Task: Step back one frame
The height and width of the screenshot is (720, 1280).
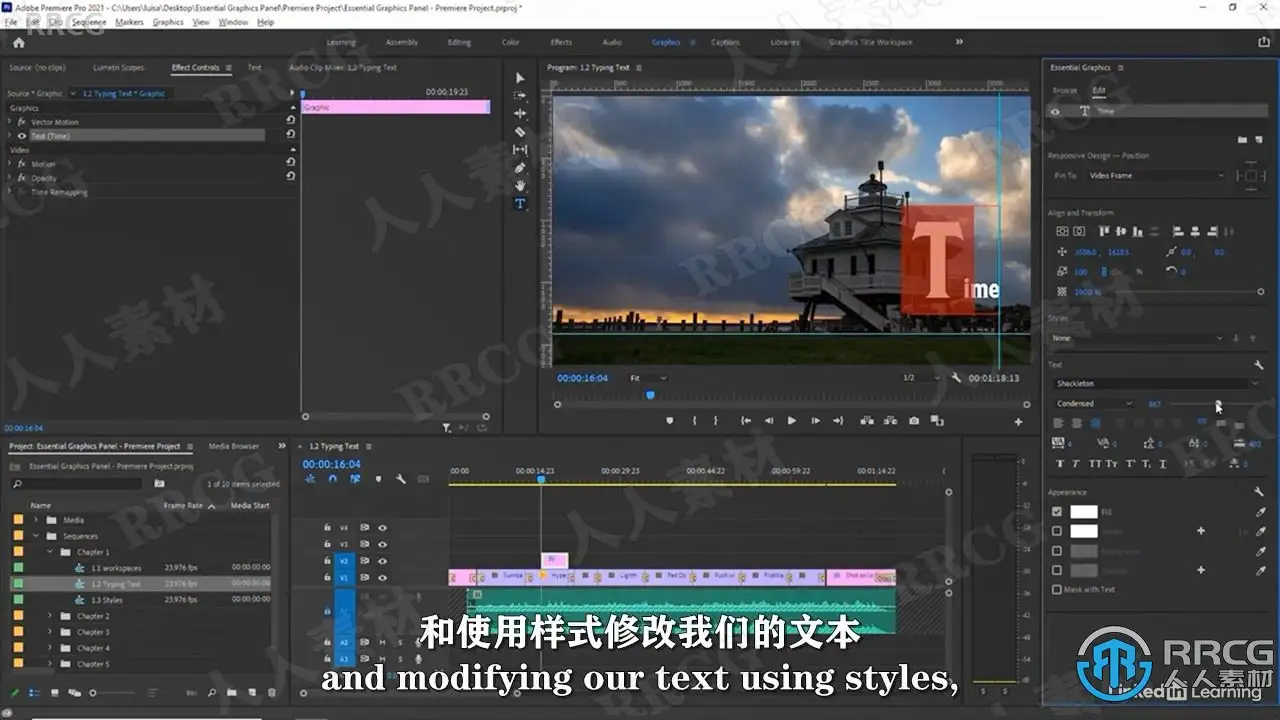Action: (x=769, y=421)
